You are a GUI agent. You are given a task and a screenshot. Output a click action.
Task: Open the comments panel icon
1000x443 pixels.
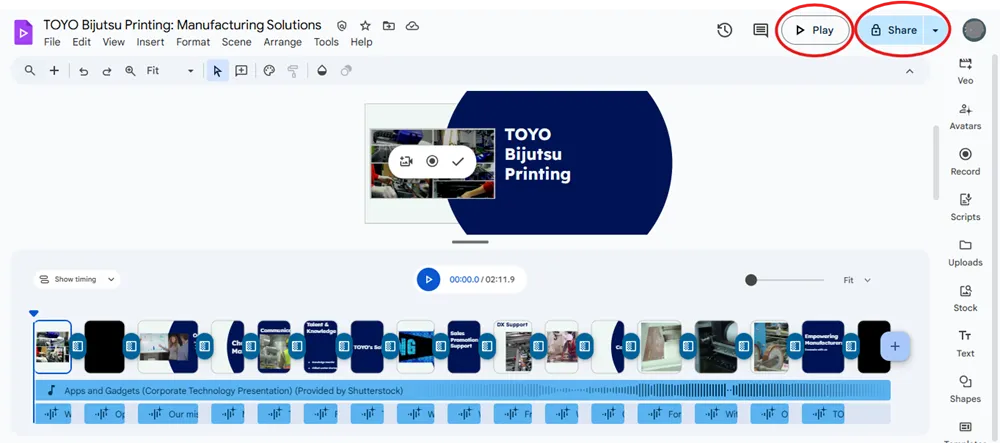coord(760,30)
